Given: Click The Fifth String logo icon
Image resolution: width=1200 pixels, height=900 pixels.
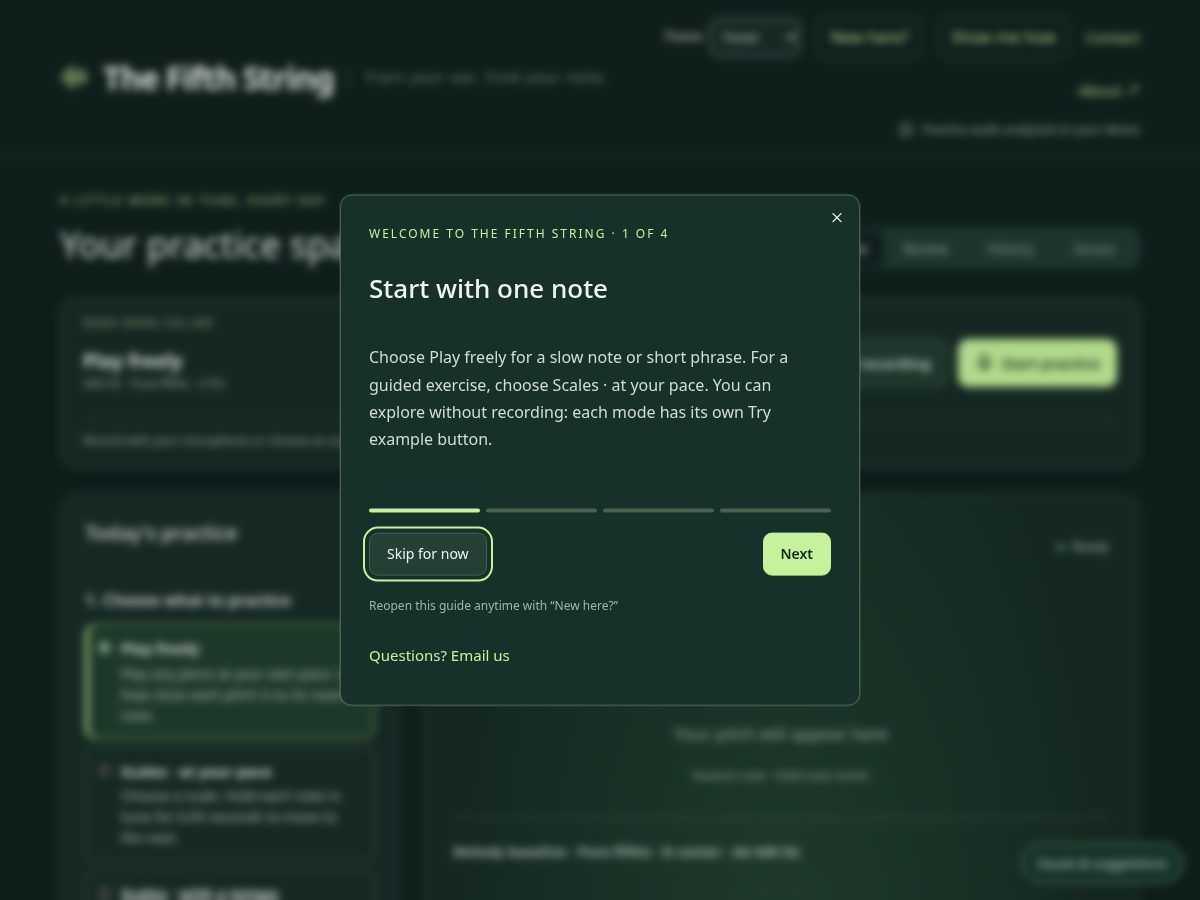Looking at the screenshot, I should point(74,77).
